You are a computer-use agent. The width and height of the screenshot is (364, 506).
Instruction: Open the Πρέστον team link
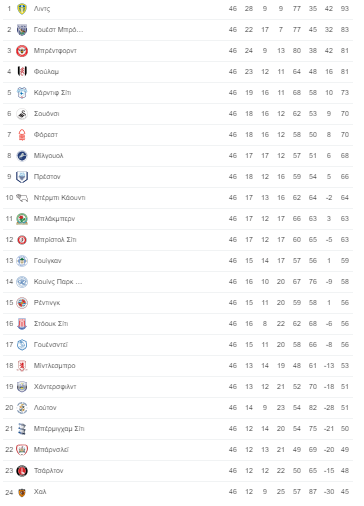point(47,177)
